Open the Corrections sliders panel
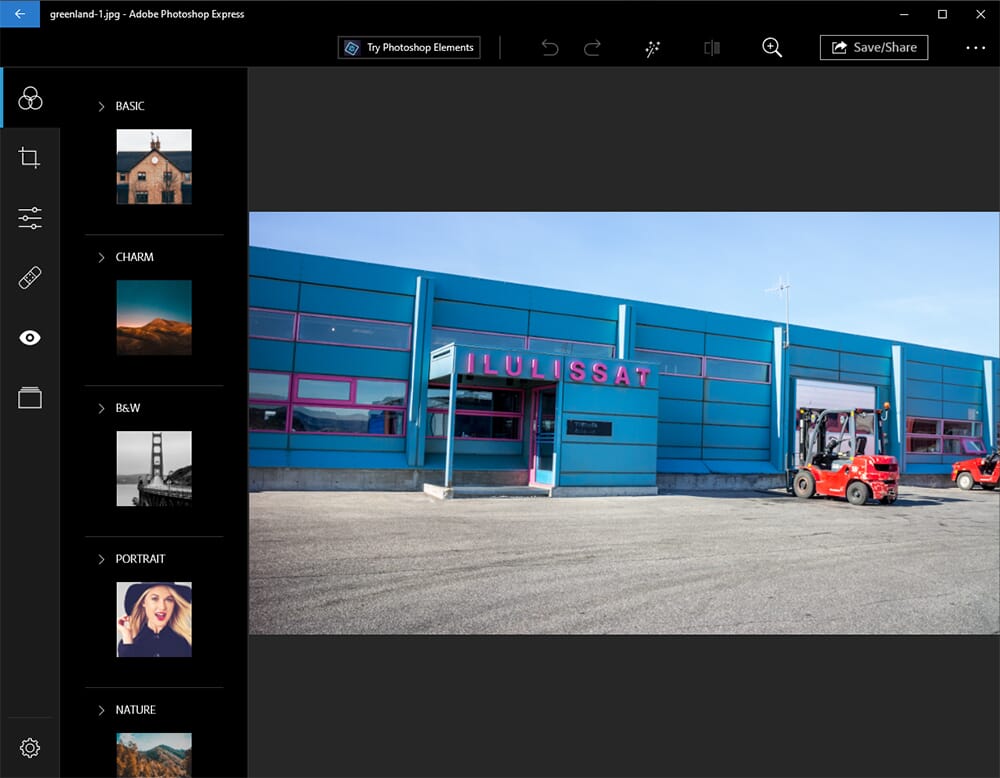 tap(30, 218)
